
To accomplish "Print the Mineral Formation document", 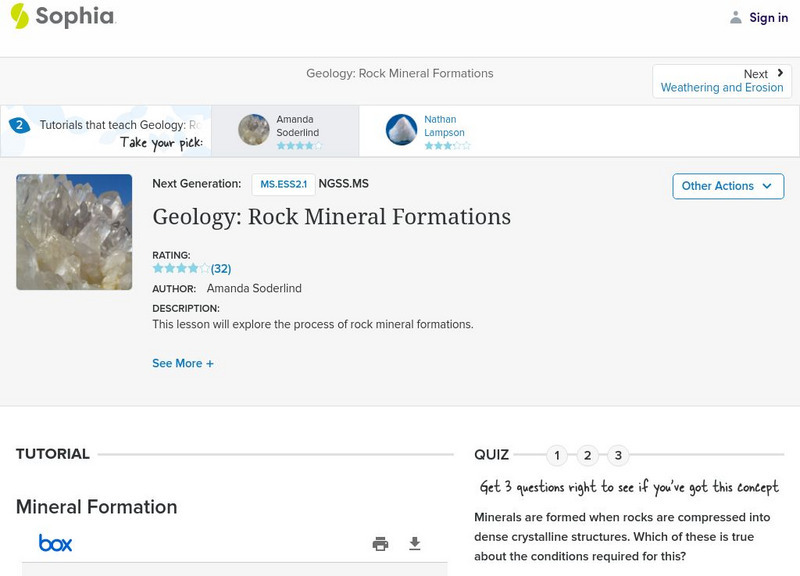I will point(380,544).
